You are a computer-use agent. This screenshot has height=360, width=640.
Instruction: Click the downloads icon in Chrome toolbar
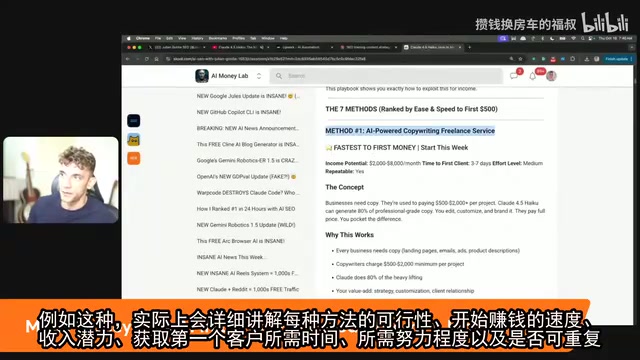[587, 59]
